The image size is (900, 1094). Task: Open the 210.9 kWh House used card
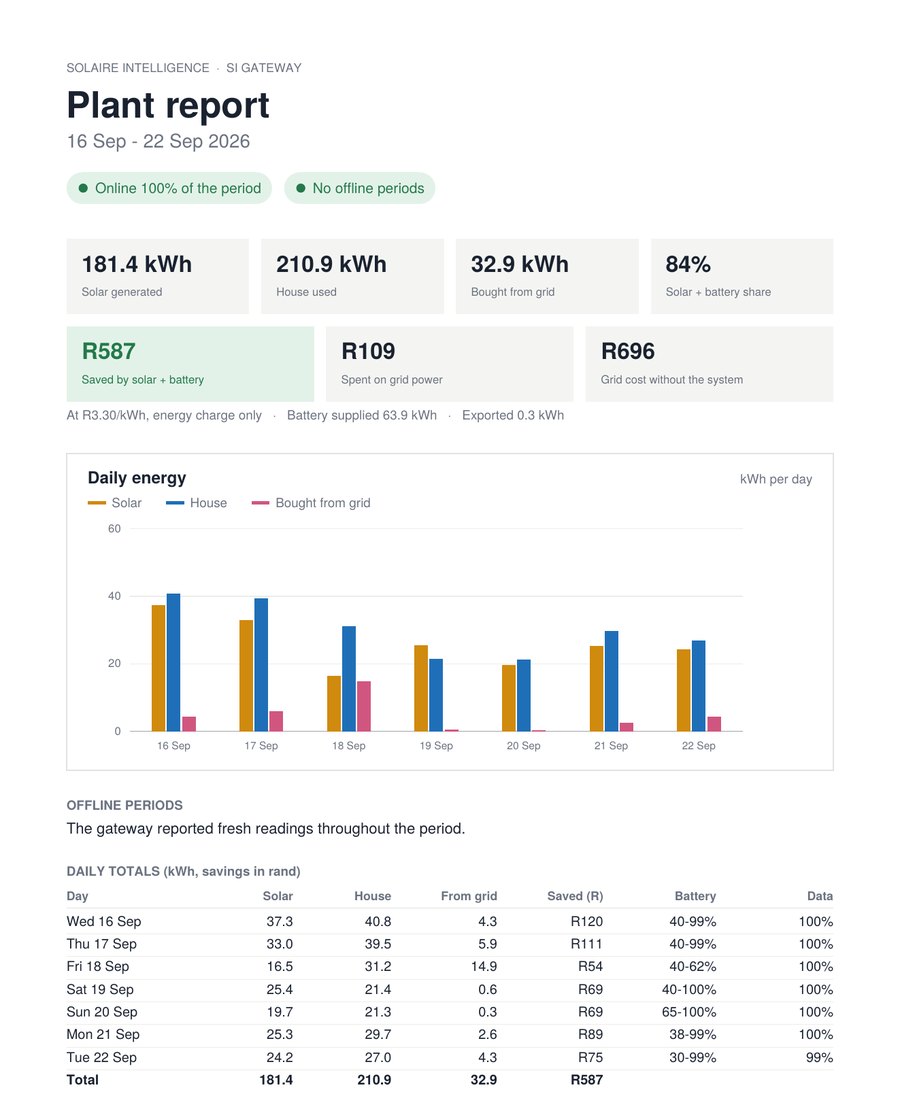(352, 276)
